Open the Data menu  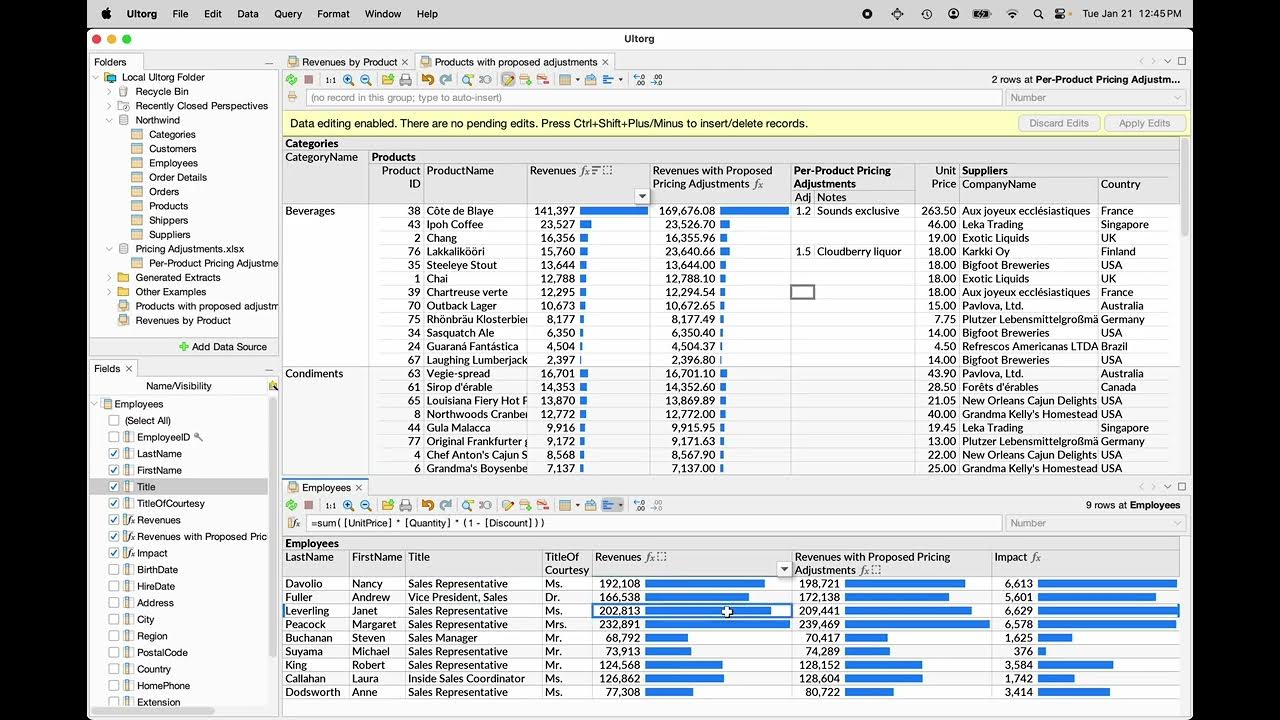(x=248, y=14)
